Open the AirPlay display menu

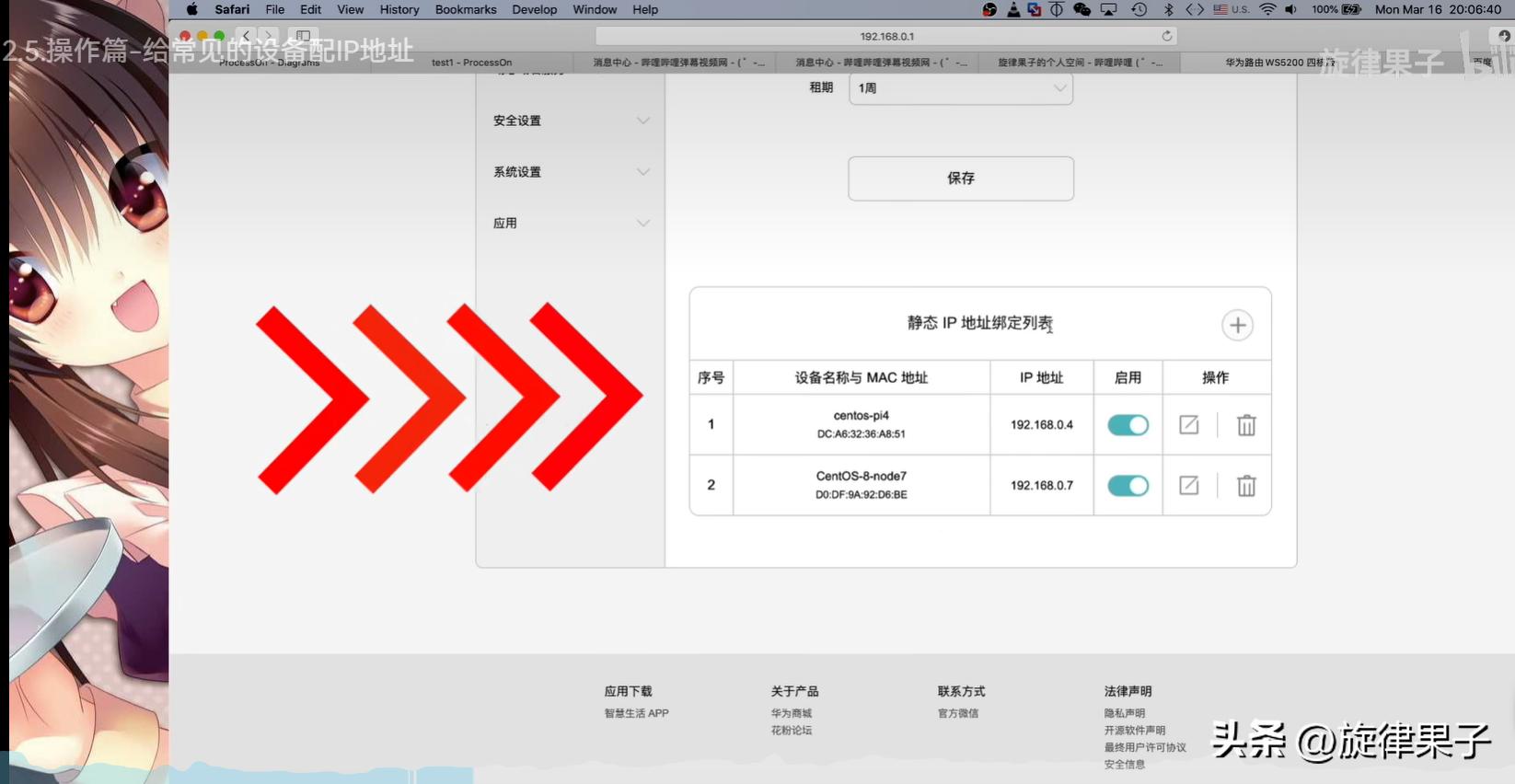[1109, 9]
